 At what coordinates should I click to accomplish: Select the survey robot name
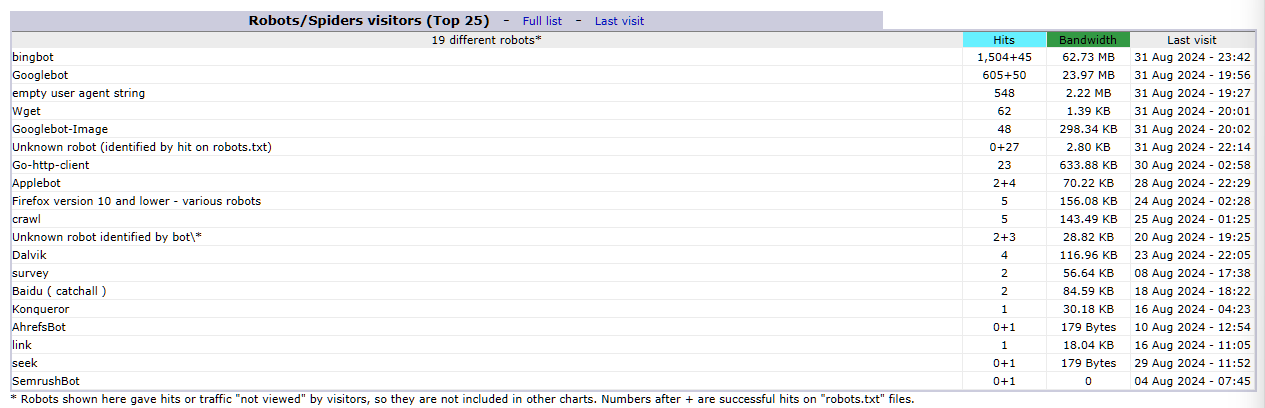tap(30, 273)
